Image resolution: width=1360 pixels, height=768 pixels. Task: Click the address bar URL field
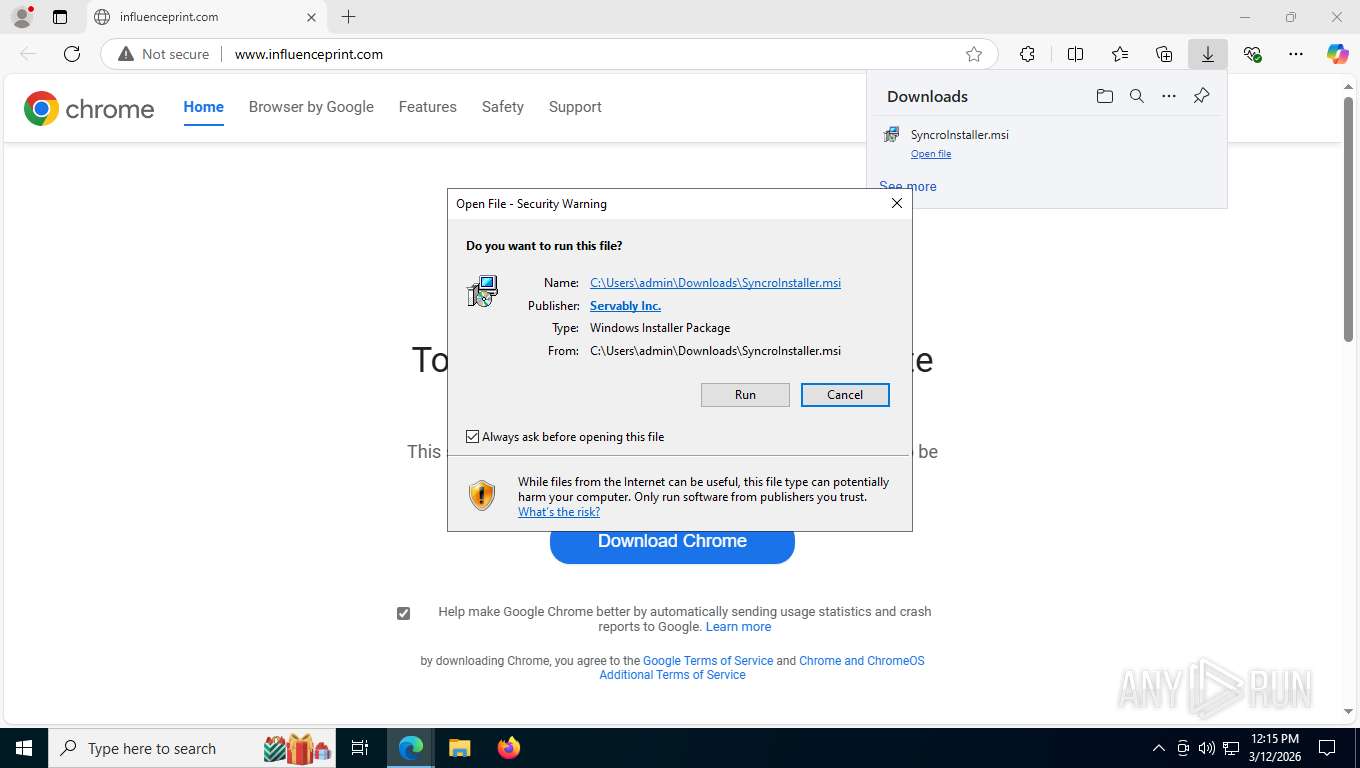tap(590, 54)
